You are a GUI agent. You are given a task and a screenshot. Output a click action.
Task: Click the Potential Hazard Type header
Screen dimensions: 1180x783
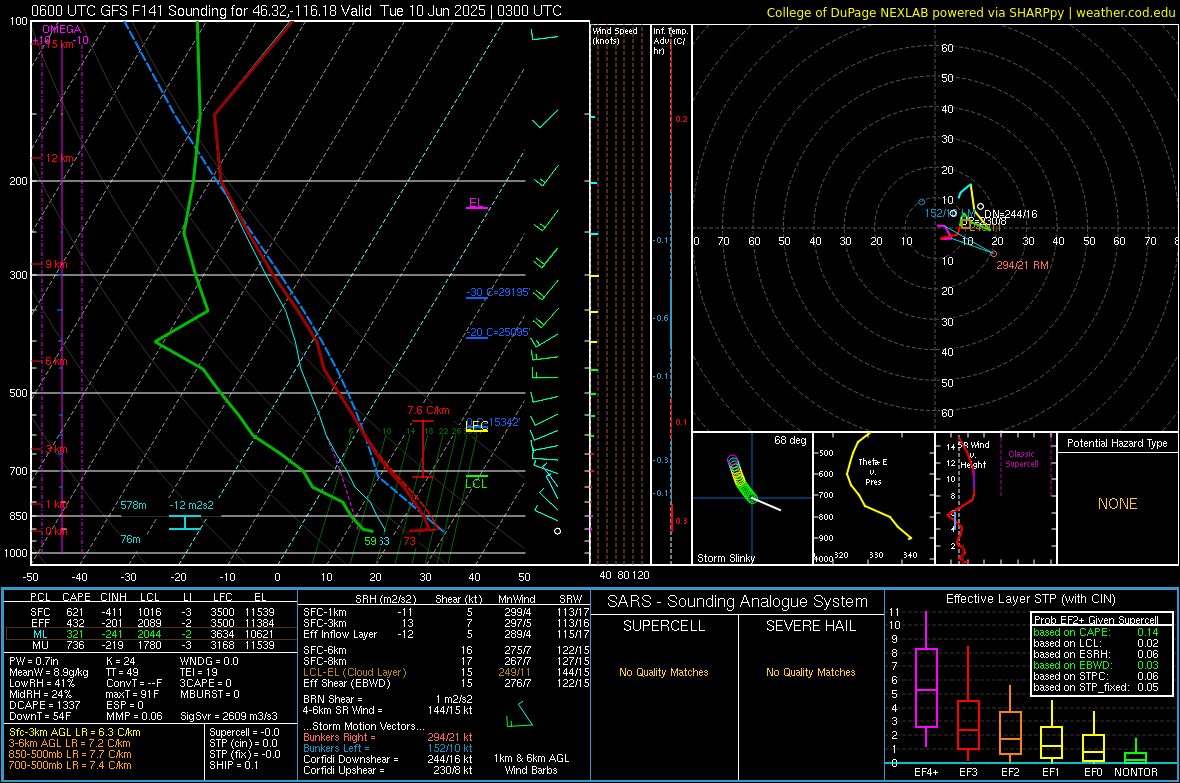1117,443
